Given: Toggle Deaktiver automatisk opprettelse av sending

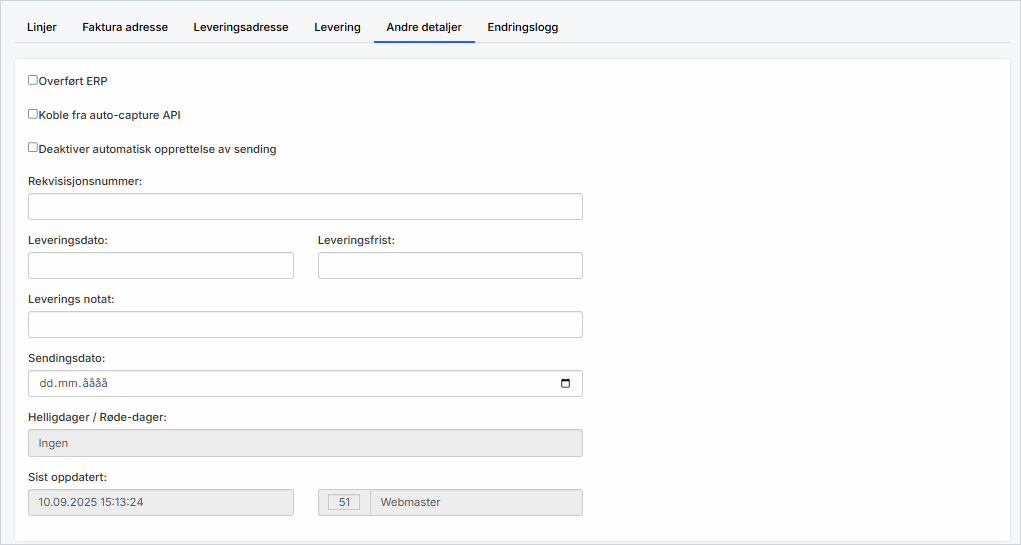Looking at the screenshot, I should pos(33,148).
